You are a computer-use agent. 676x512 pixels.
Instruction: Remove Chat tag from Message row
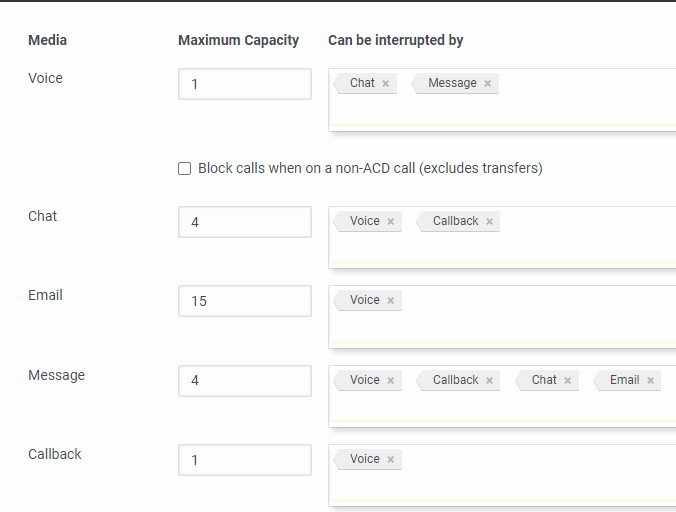point(567,381)
